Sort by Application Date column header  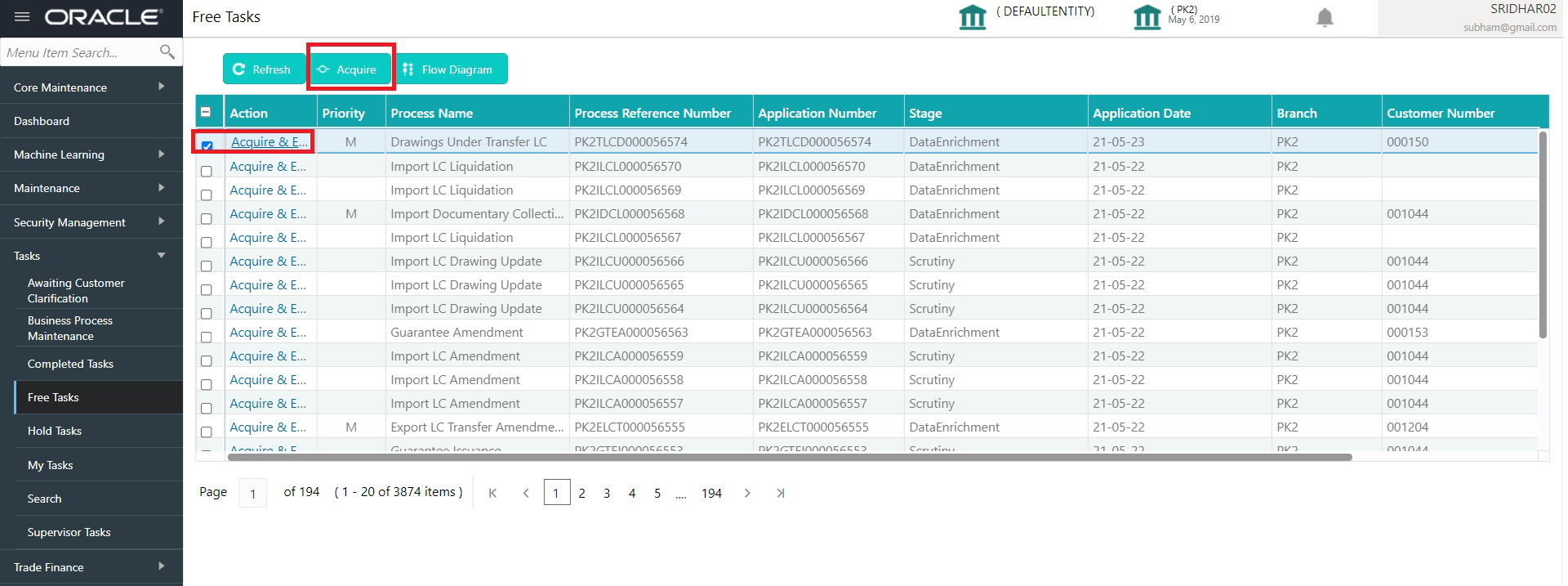point(1179,113)
